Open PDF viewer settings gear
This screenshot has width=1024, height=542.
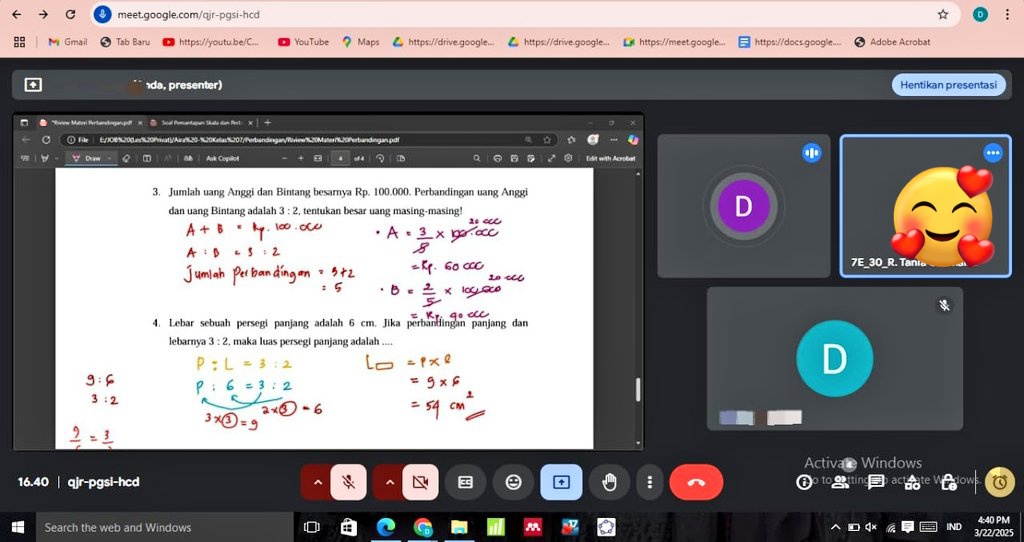pyautogui.click(x=568, y=158)
